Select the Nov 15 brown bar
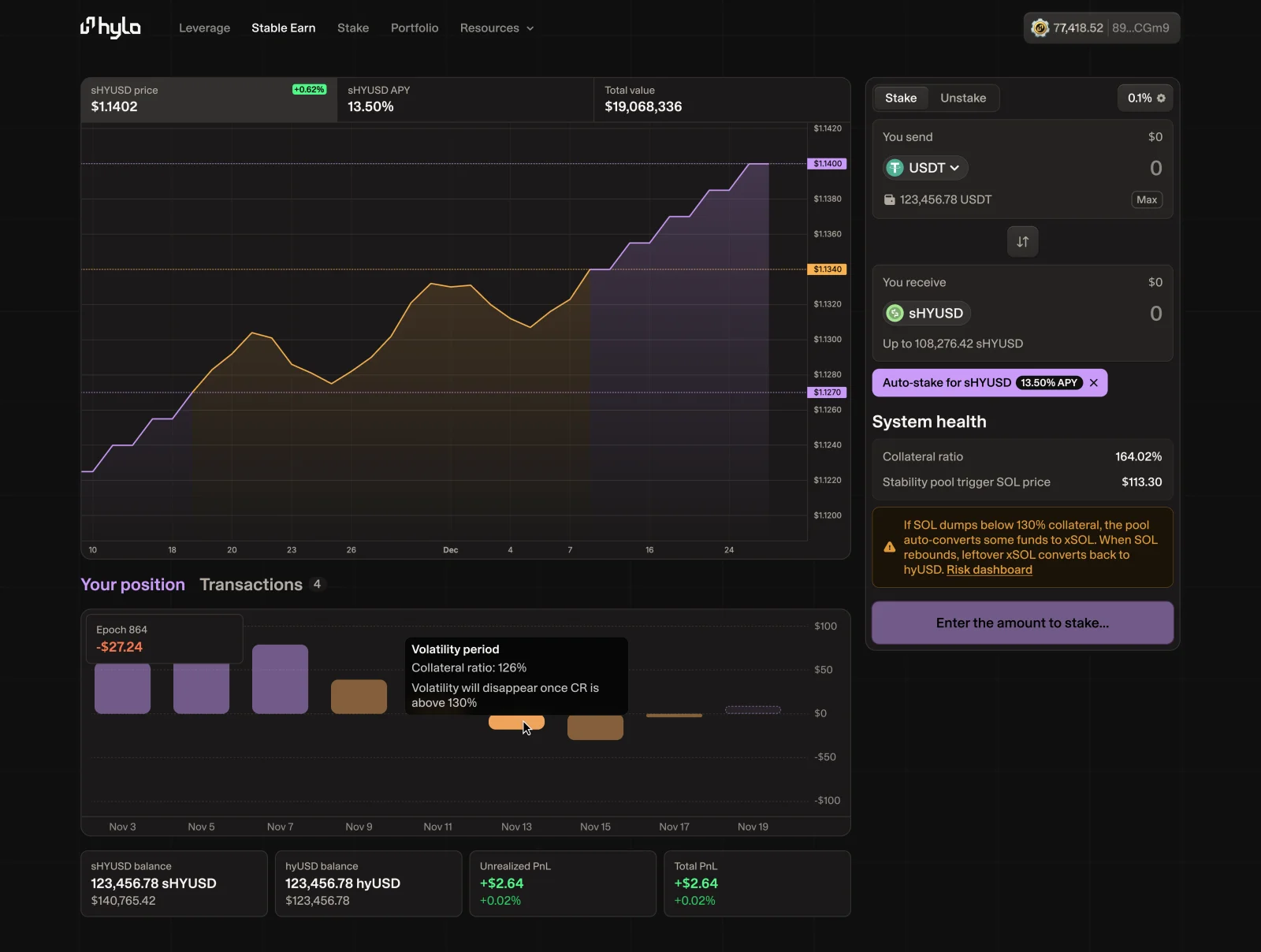1261x952 pixels. (595, 727)
